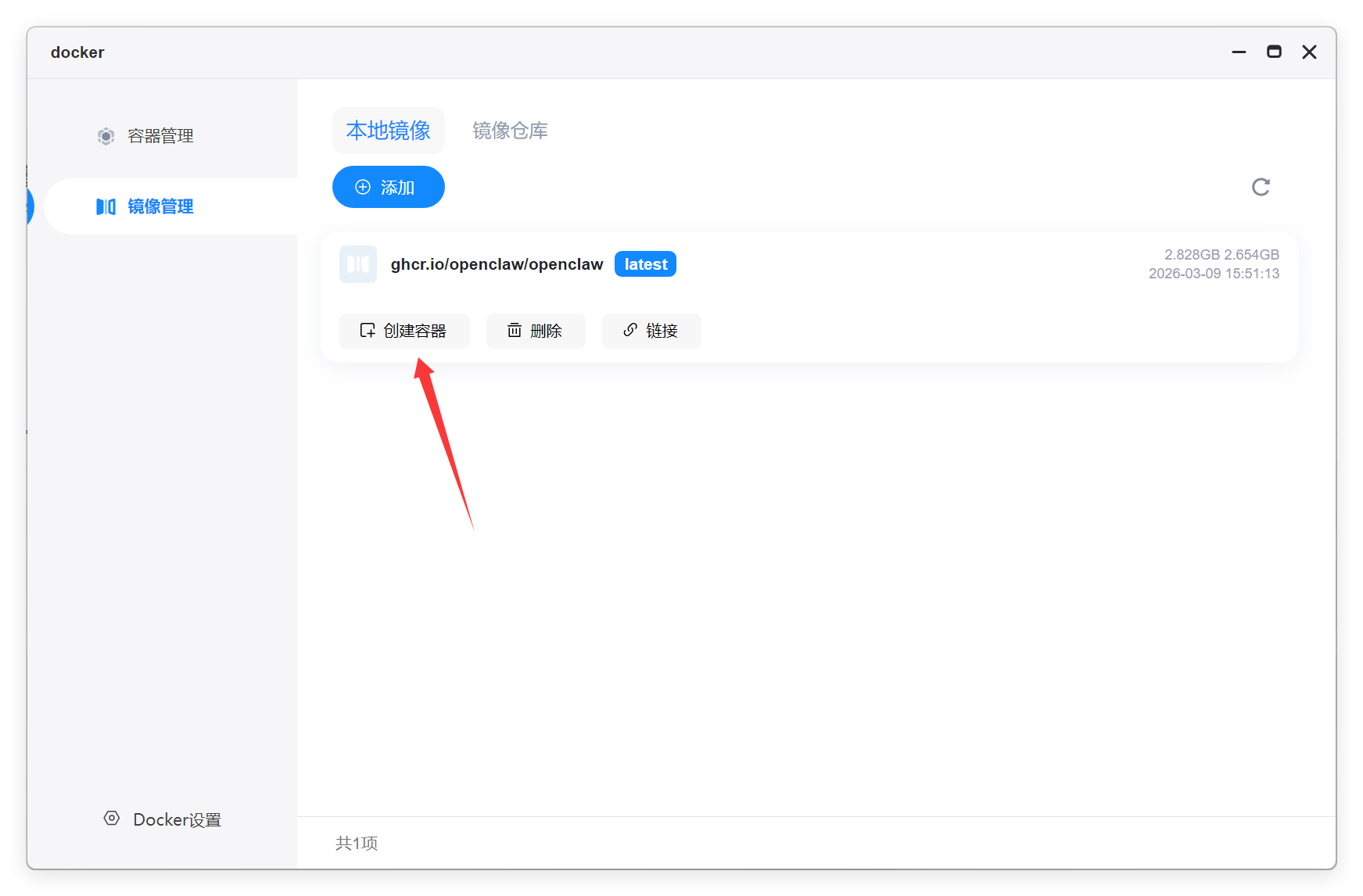Viewport: 1363px width, 896px height.
Task: Click the 链接 button
Action: tap(651, 331)
